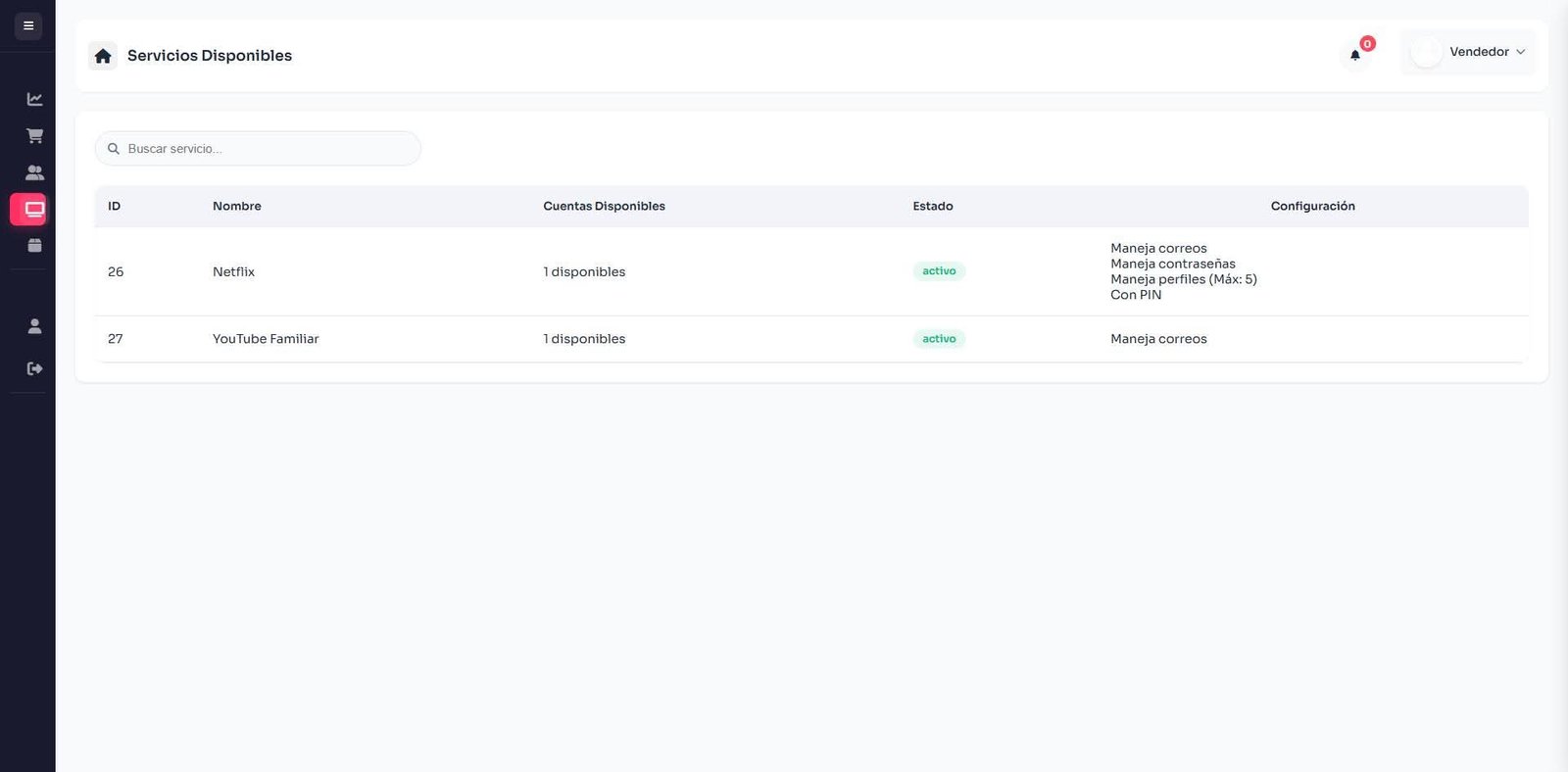Select the YouTube Familiar row name

coord(266,339)
